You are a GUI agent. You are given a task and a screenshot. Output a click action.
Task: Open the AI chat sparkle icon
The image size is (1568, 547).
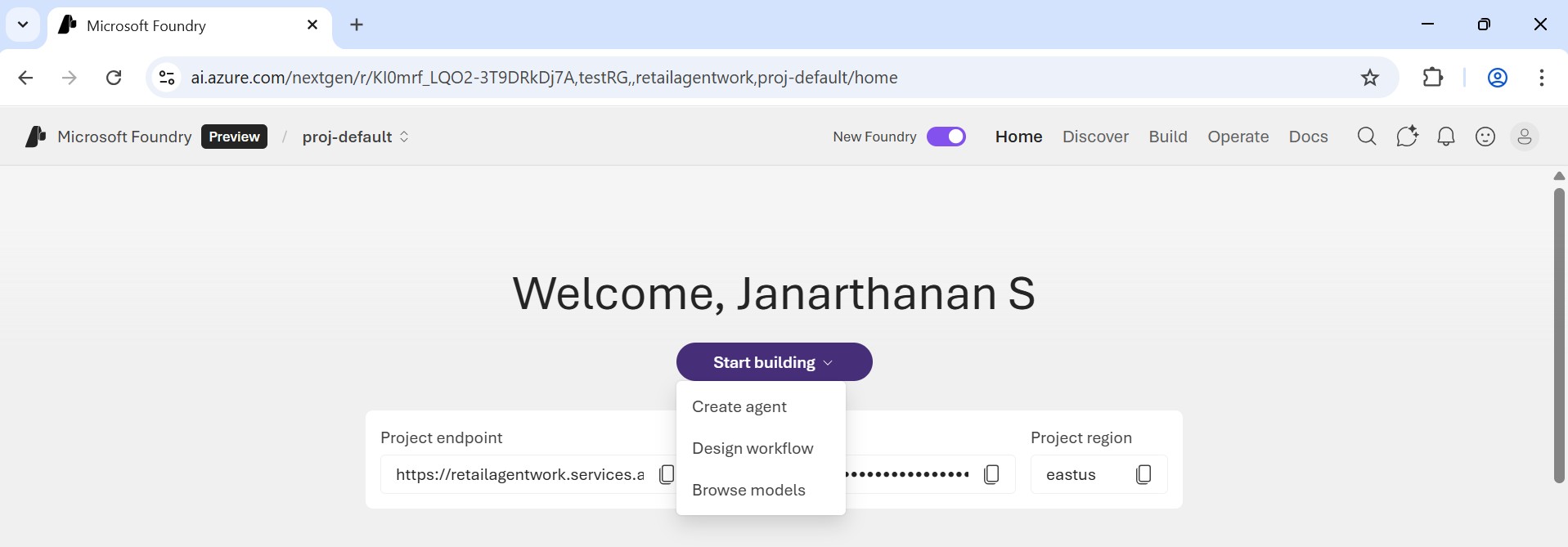click(x=1407, y=137)
